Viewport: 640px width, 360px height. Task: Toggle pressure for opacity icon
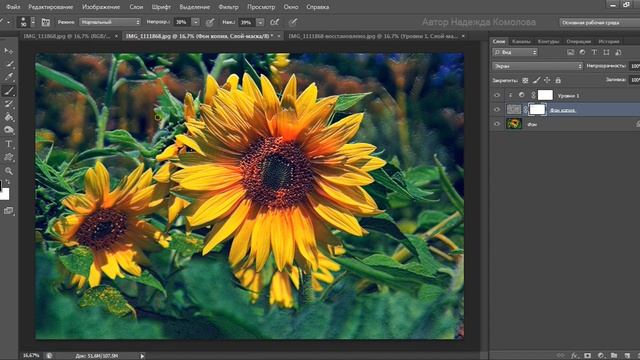tap(210, 22)
